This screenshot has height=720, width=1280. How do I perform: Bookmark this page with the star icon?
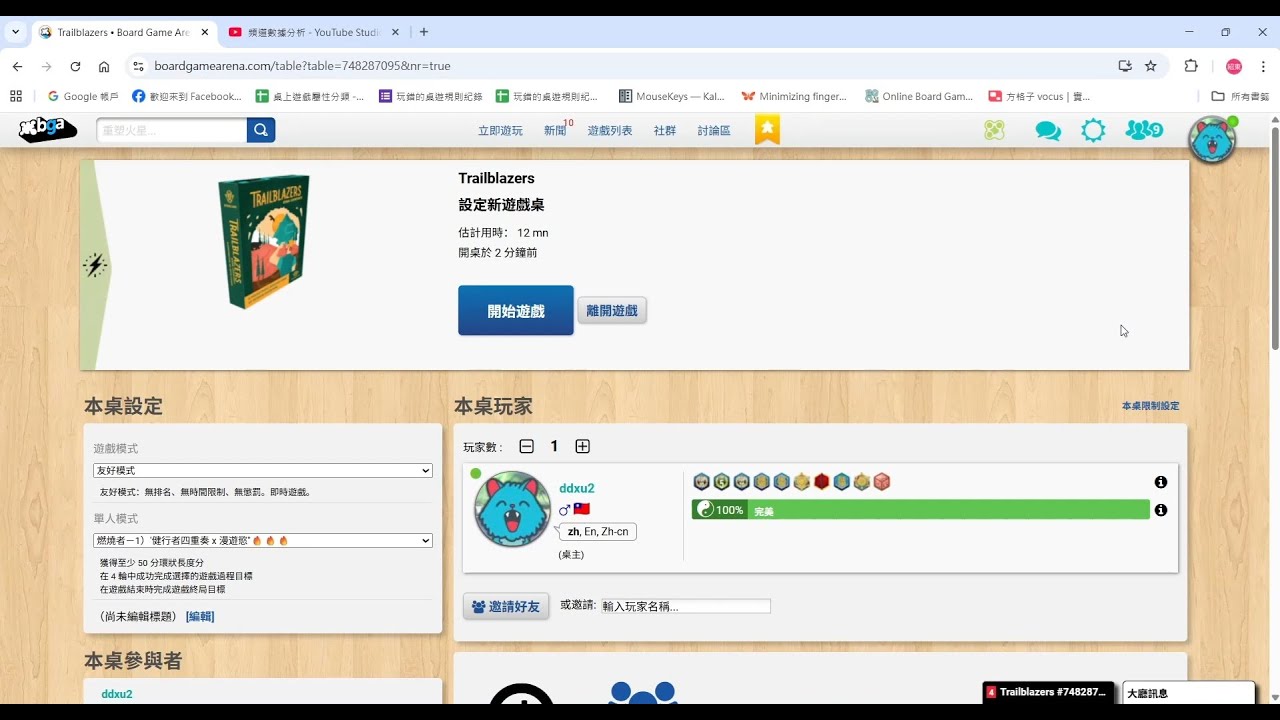1151,66
